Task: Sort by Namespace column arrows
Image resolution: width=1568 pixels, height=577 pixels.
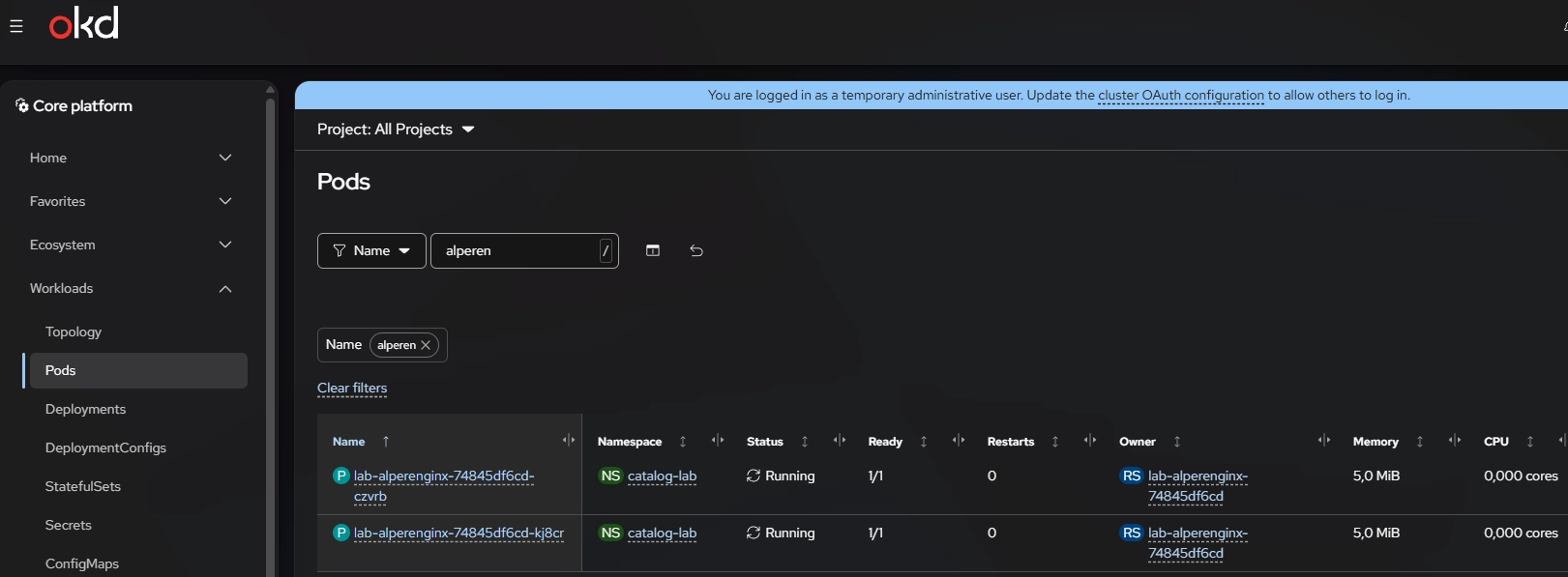Action: coord(683,442)
